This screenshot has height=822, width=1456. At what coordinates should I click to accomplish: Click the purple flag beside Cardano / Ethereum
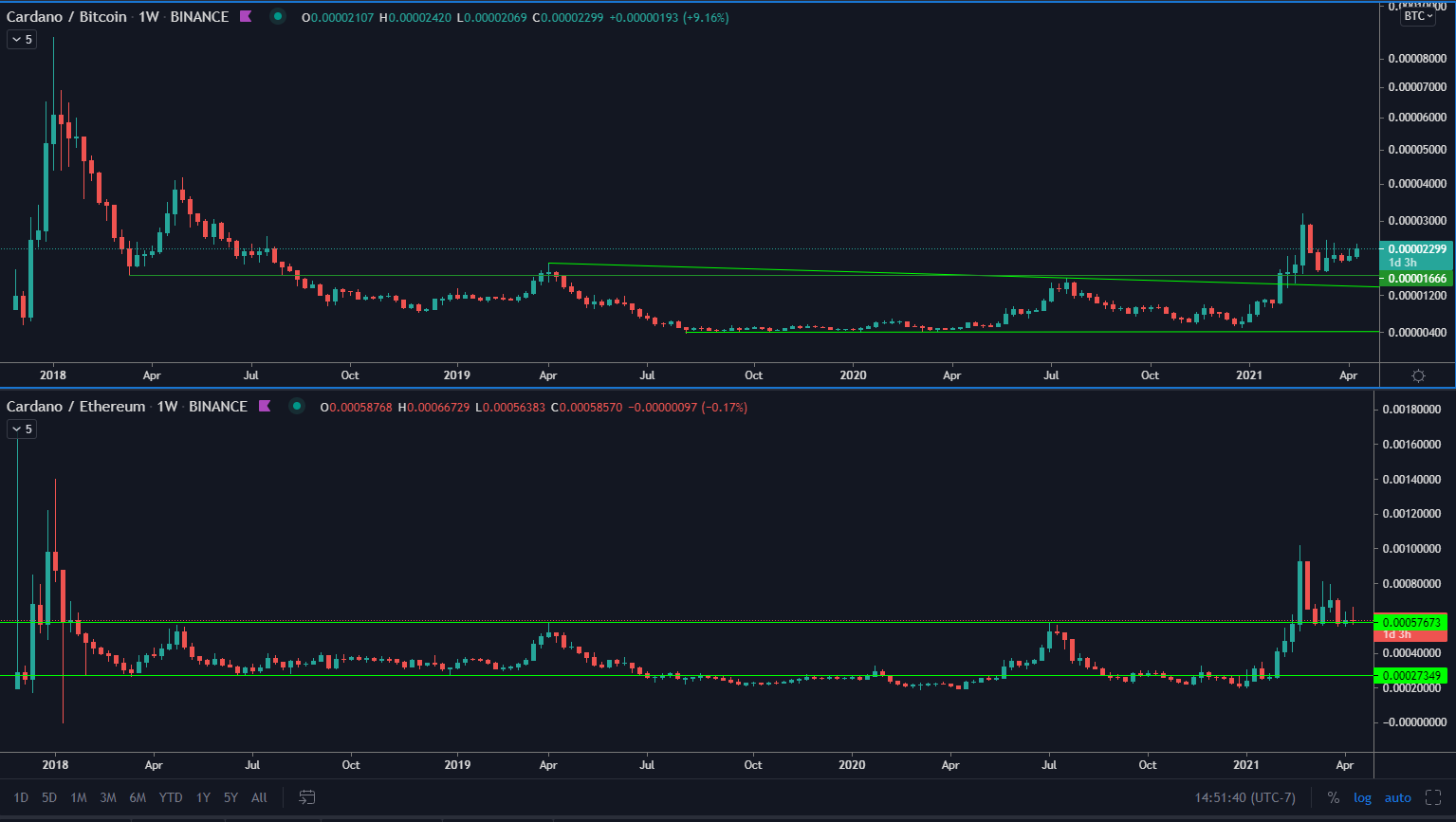click(x=265, y=407)
